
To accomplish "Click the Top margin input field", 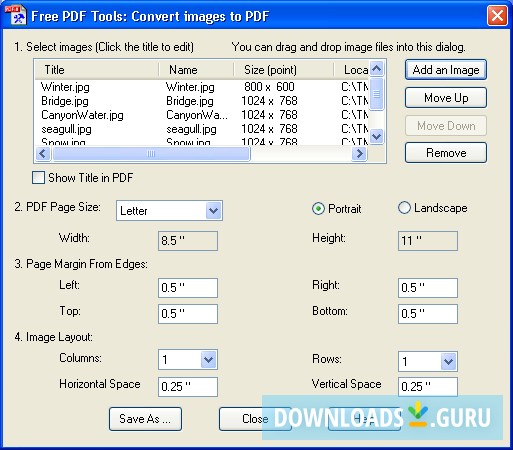I will pyautogui.click(x=188, y=314).
